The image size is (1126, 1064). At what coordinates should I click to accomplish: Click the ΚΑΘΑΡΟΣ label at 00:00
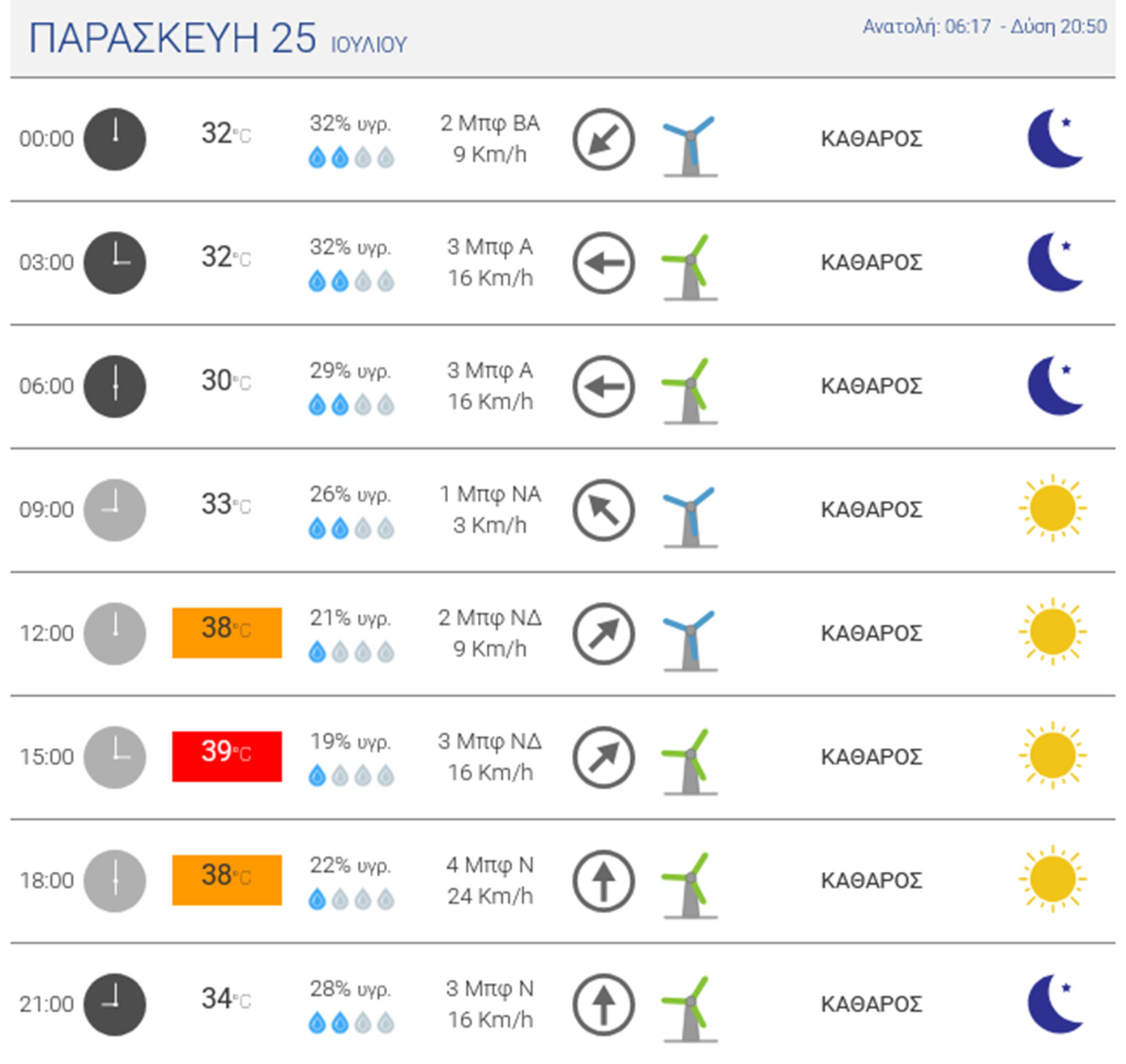point(871,139)
